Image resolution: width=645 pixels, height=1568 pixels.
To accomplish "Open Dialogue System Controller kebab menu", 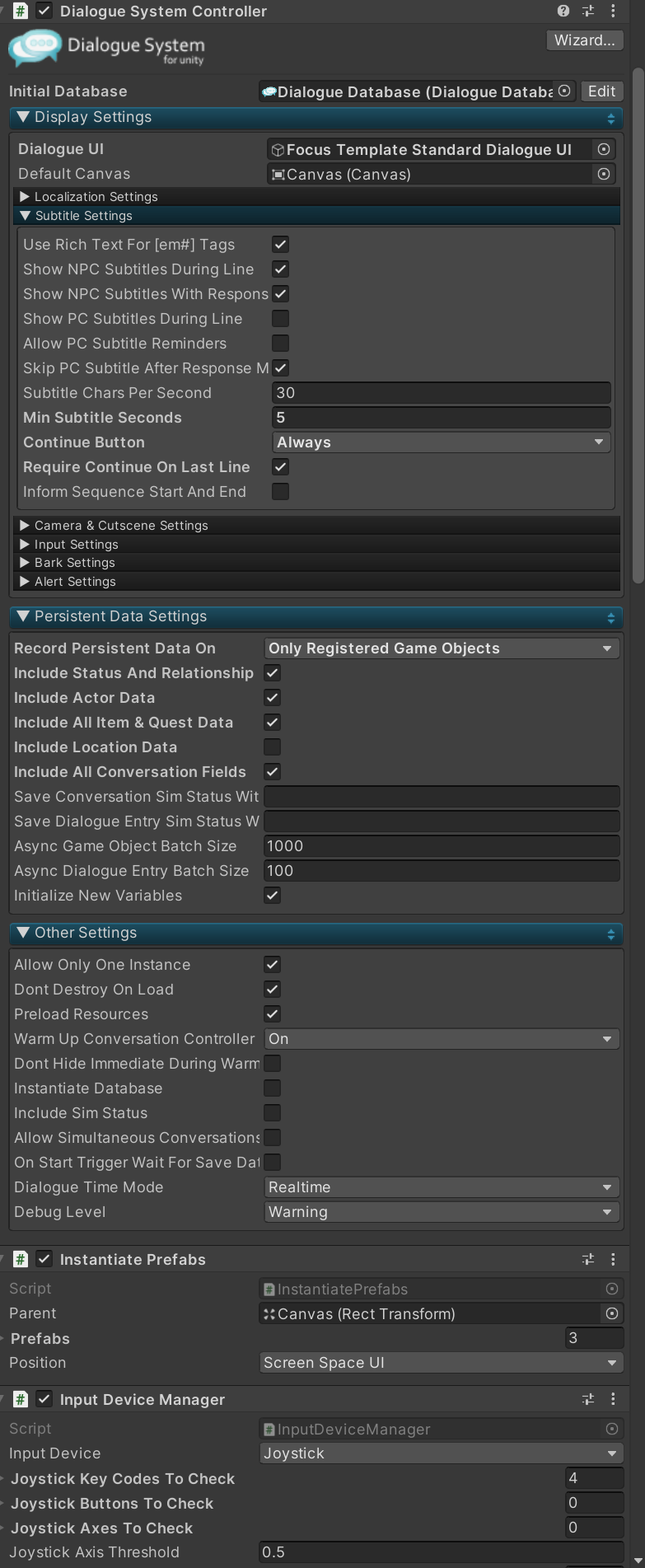I will click(613, 11).
